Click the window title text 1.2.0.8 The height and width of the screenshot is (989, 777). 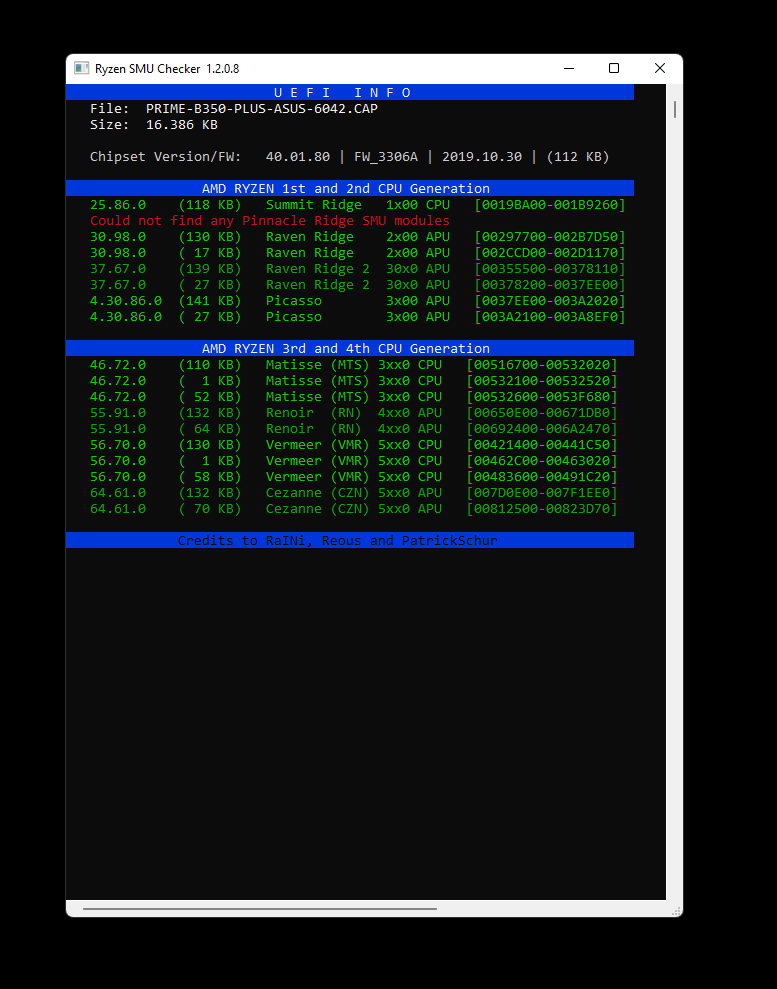223,69
